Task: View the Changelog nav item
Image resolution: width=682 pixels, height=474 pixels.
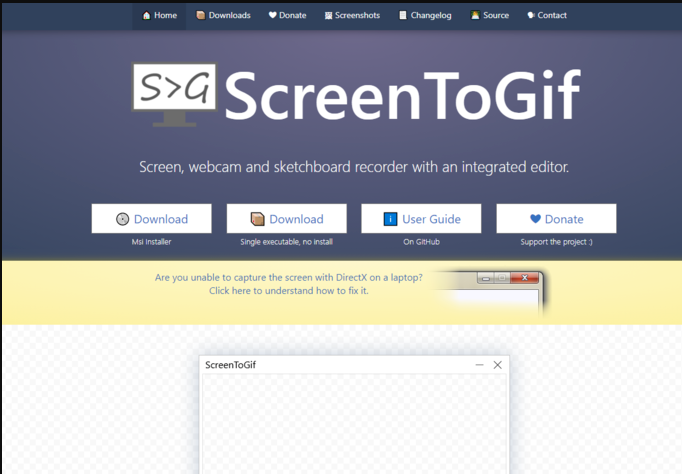Action: [425, 15]
